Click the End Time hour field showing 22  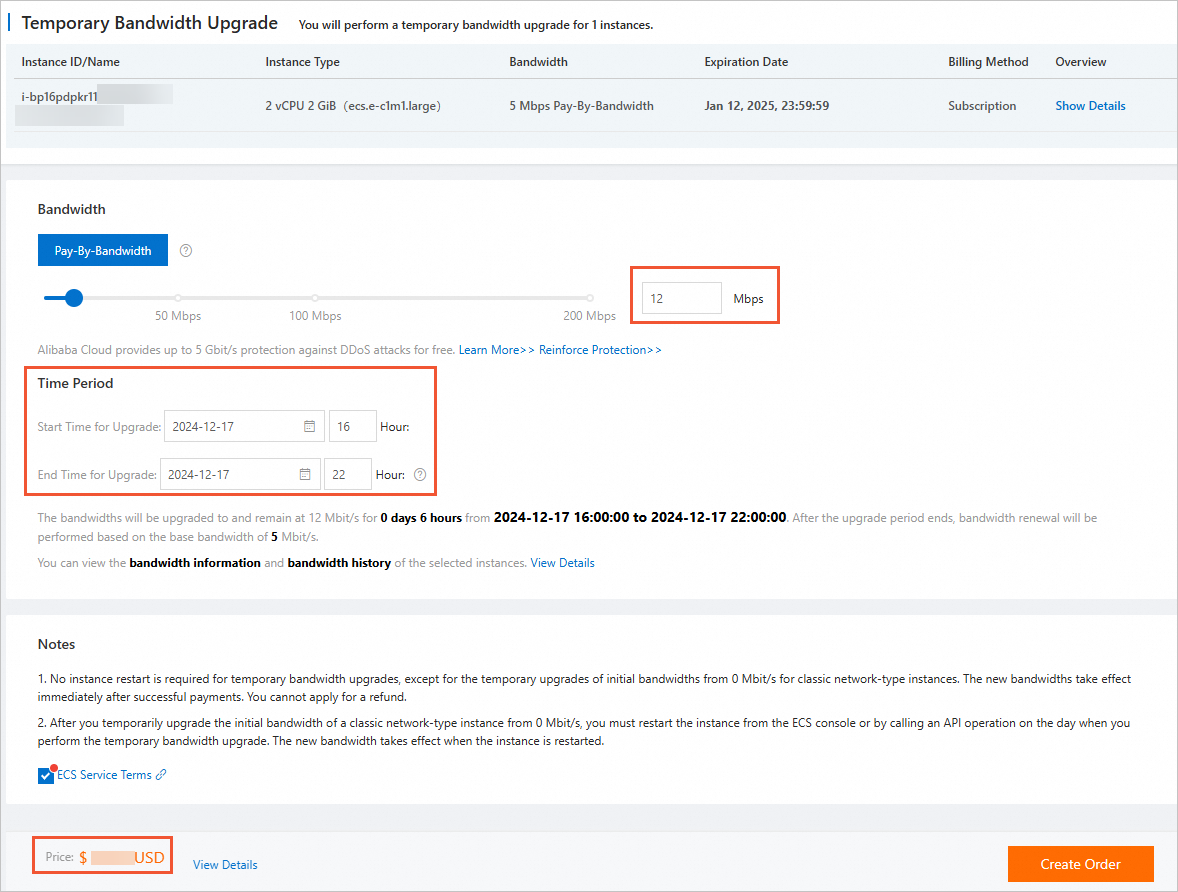[x=348, y=474]
